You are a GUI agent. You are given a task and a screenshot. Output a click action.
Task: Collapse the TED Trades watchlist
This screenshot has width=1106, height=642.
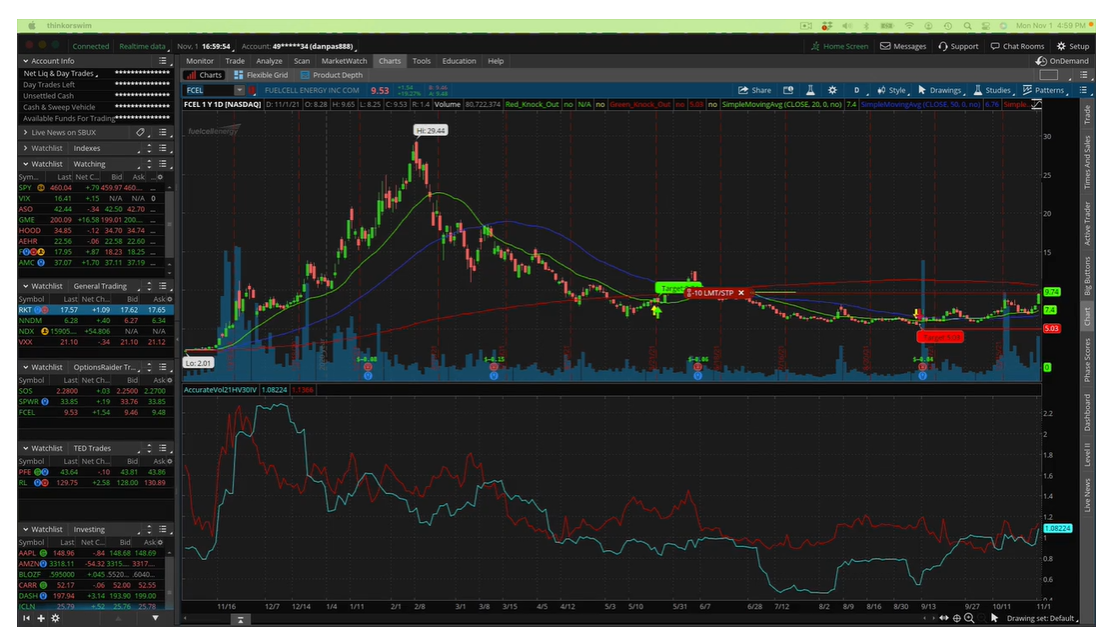pos(26,448)
